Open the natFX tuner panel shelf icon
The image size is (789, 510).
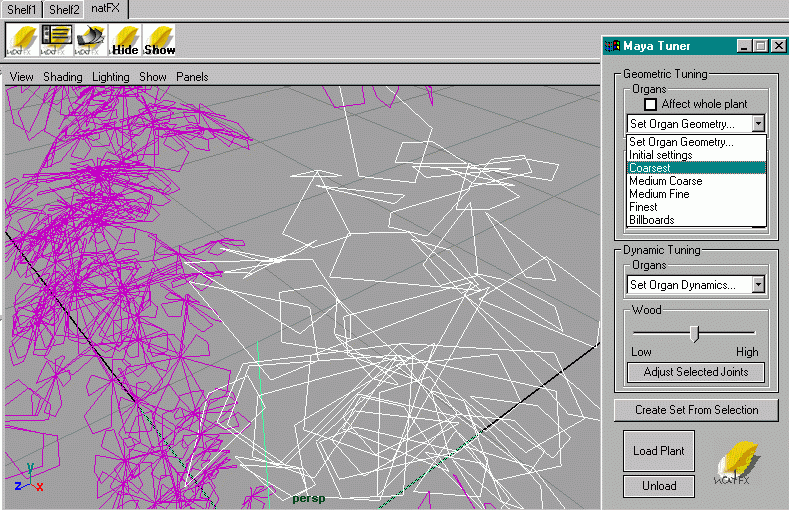(56, 39)
